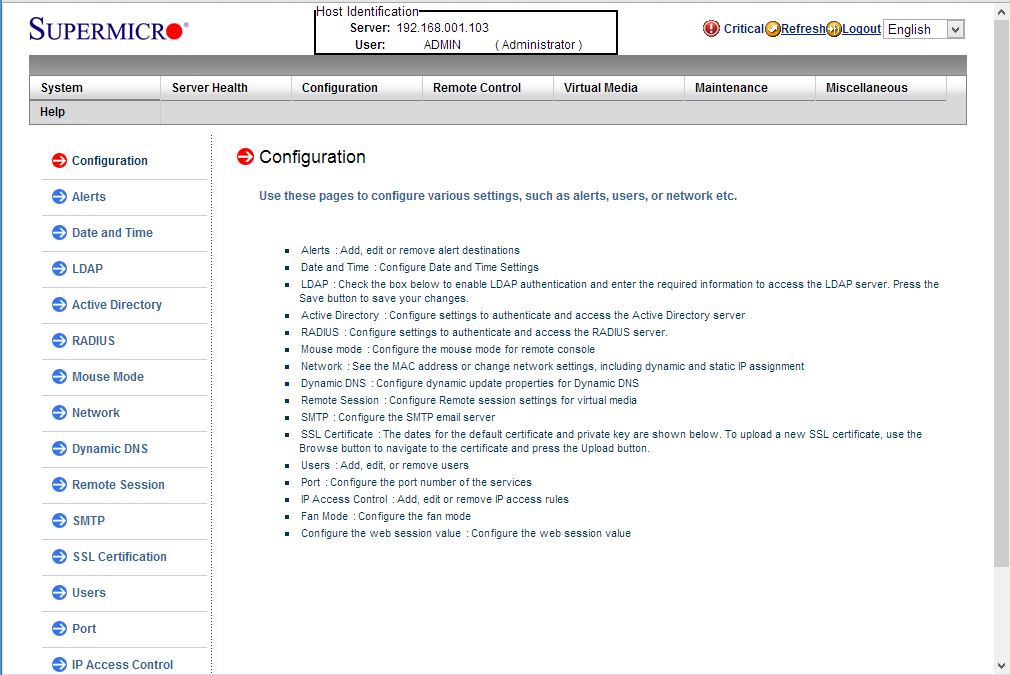Click the arrow icon next to Remote Session
This screenshot has height=675, width=1010.
[59, 485]
